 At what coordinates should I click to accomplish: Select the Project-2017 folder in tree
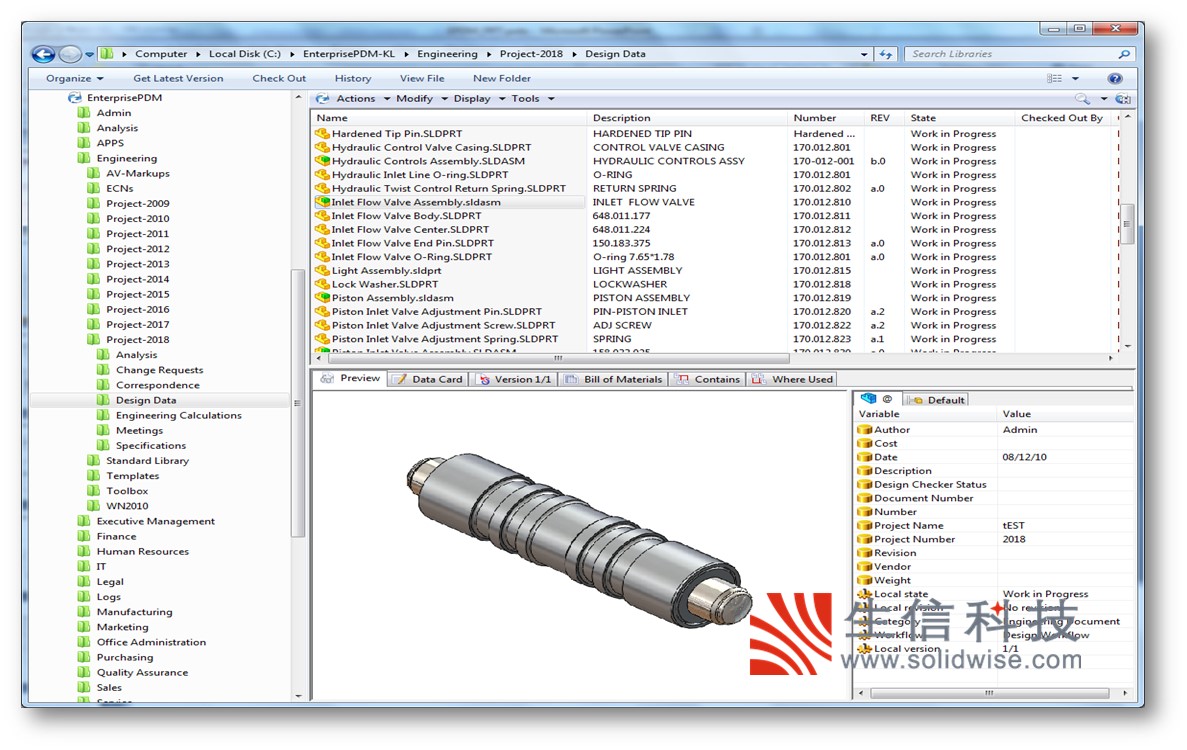(x=137, y=325)
